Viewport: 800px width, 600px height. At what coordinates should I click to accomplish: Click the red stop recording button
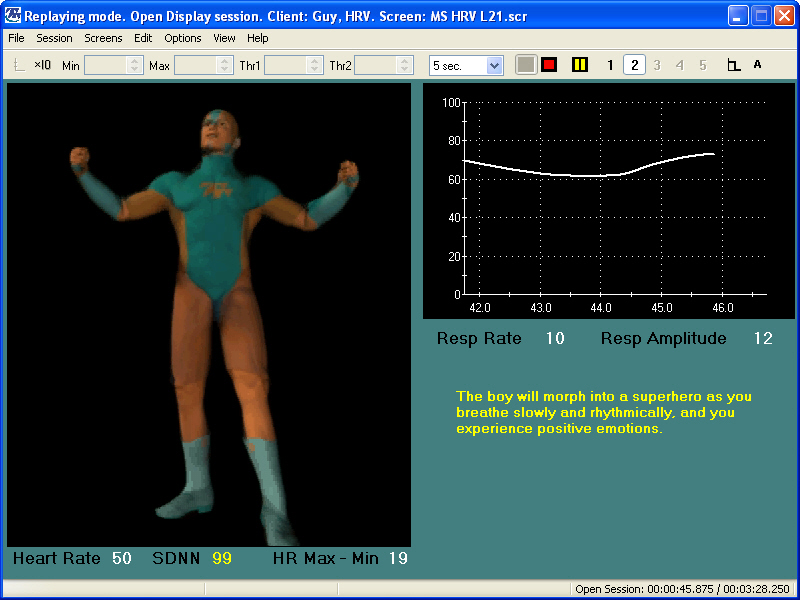pyautogui.click(x=549, y=65)
